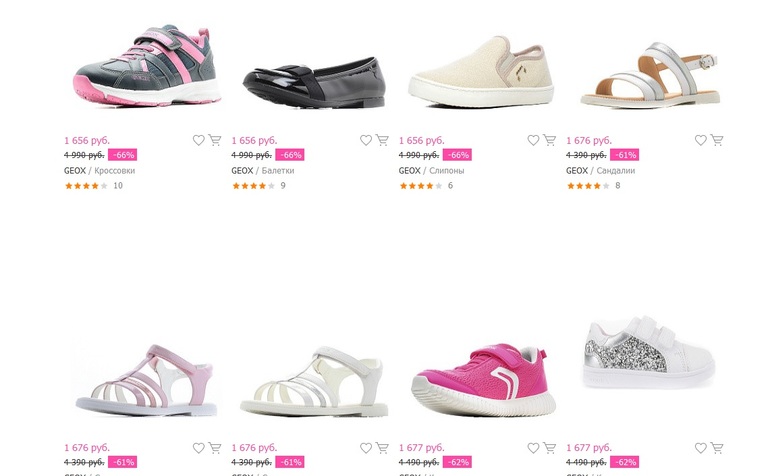The width and height of the screenshot is (770, 476).
Task: View the black patent ballet flat photo
Action: [x=313, y=78]
